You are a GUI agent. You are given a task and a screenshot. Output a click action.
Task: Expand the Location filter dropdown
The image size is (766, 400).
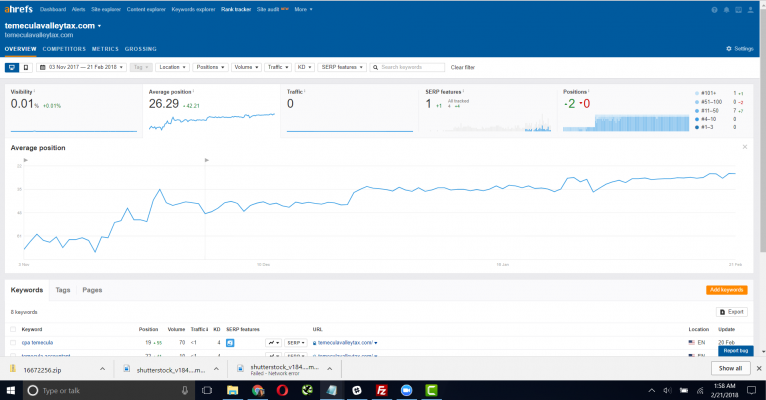click(171, 67)
